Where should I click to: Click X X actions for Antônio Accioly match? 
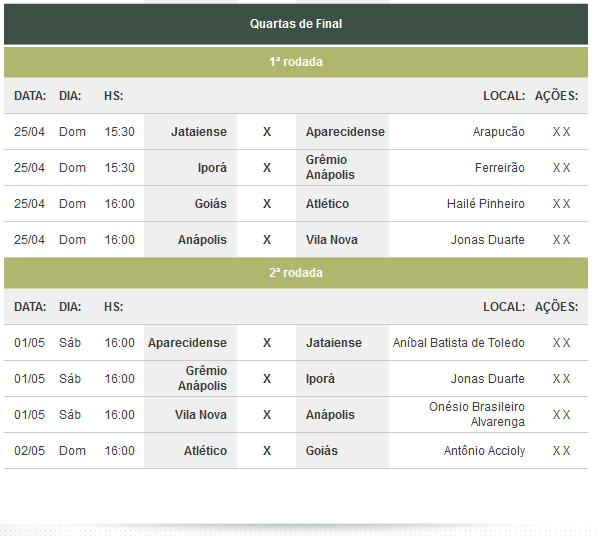(x=561, y=451)
